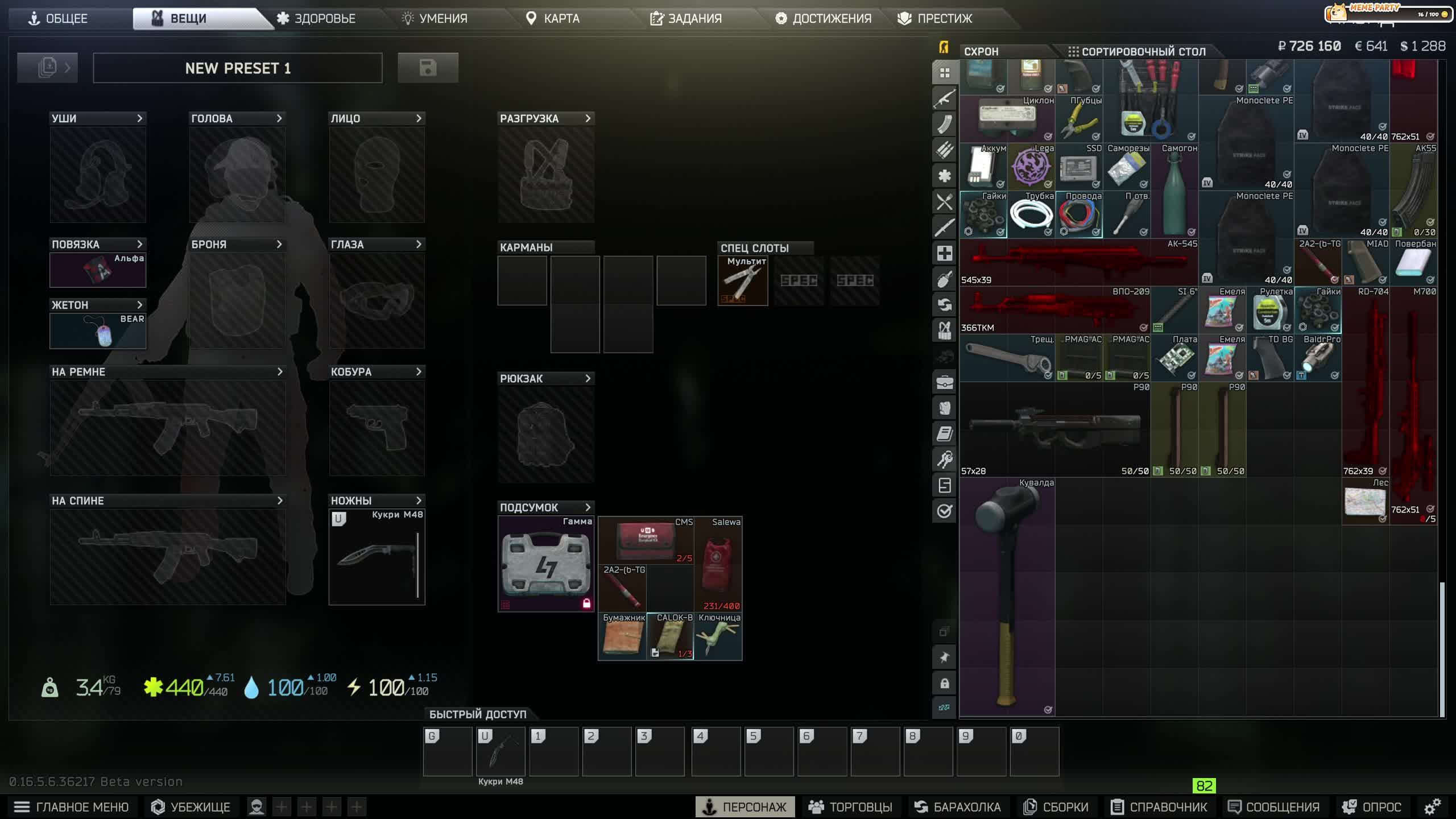Filter stash by ammo rounds icon
1456x819 pixels.
pos(944,150)
